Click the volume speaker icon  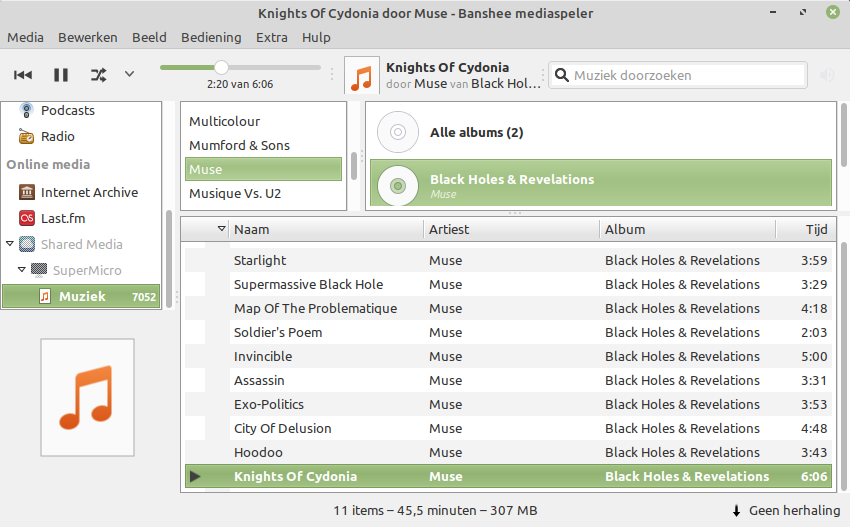tap(827, 75)
